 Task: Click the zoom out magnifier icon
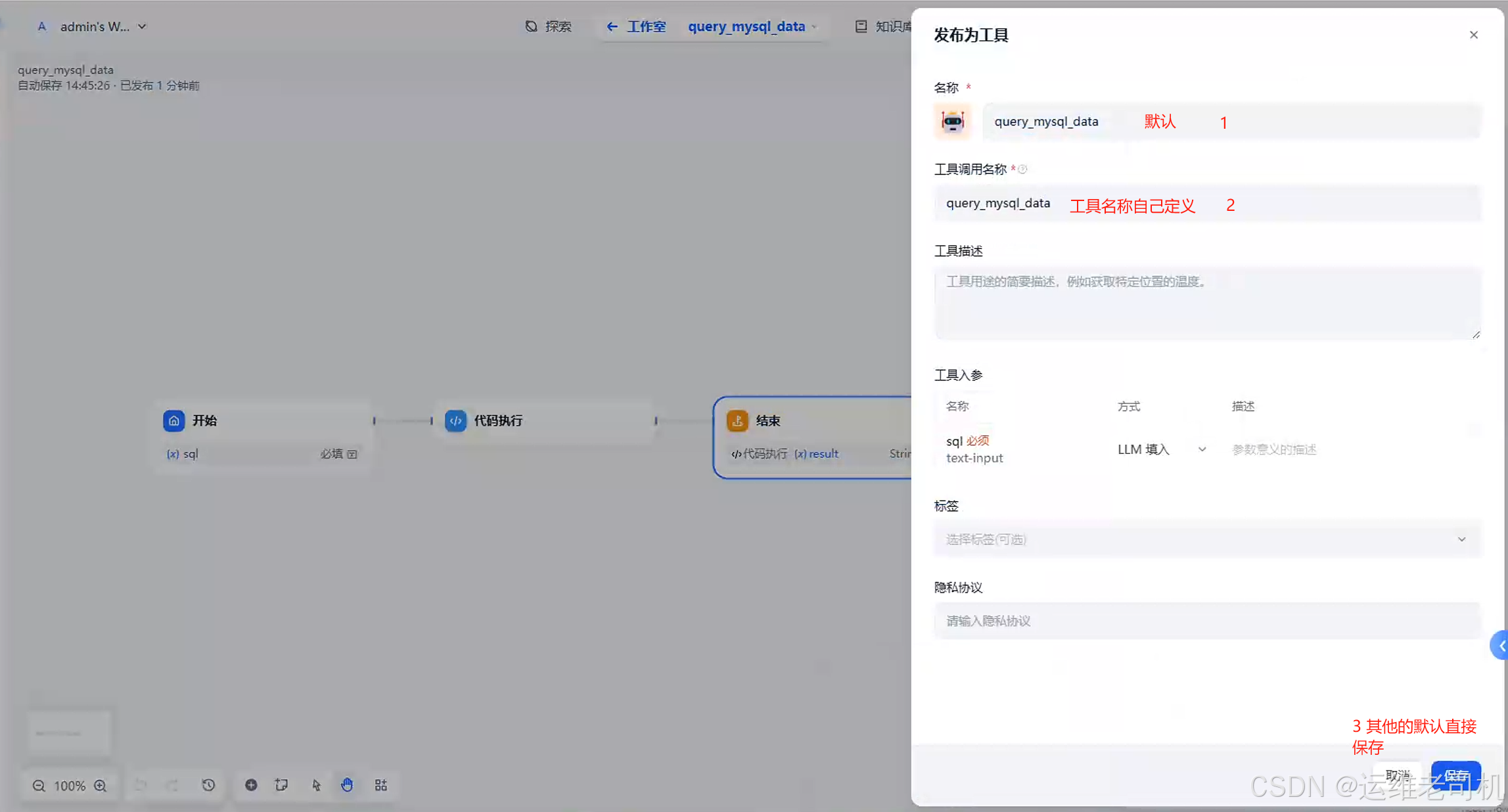(x=39, y=786)
